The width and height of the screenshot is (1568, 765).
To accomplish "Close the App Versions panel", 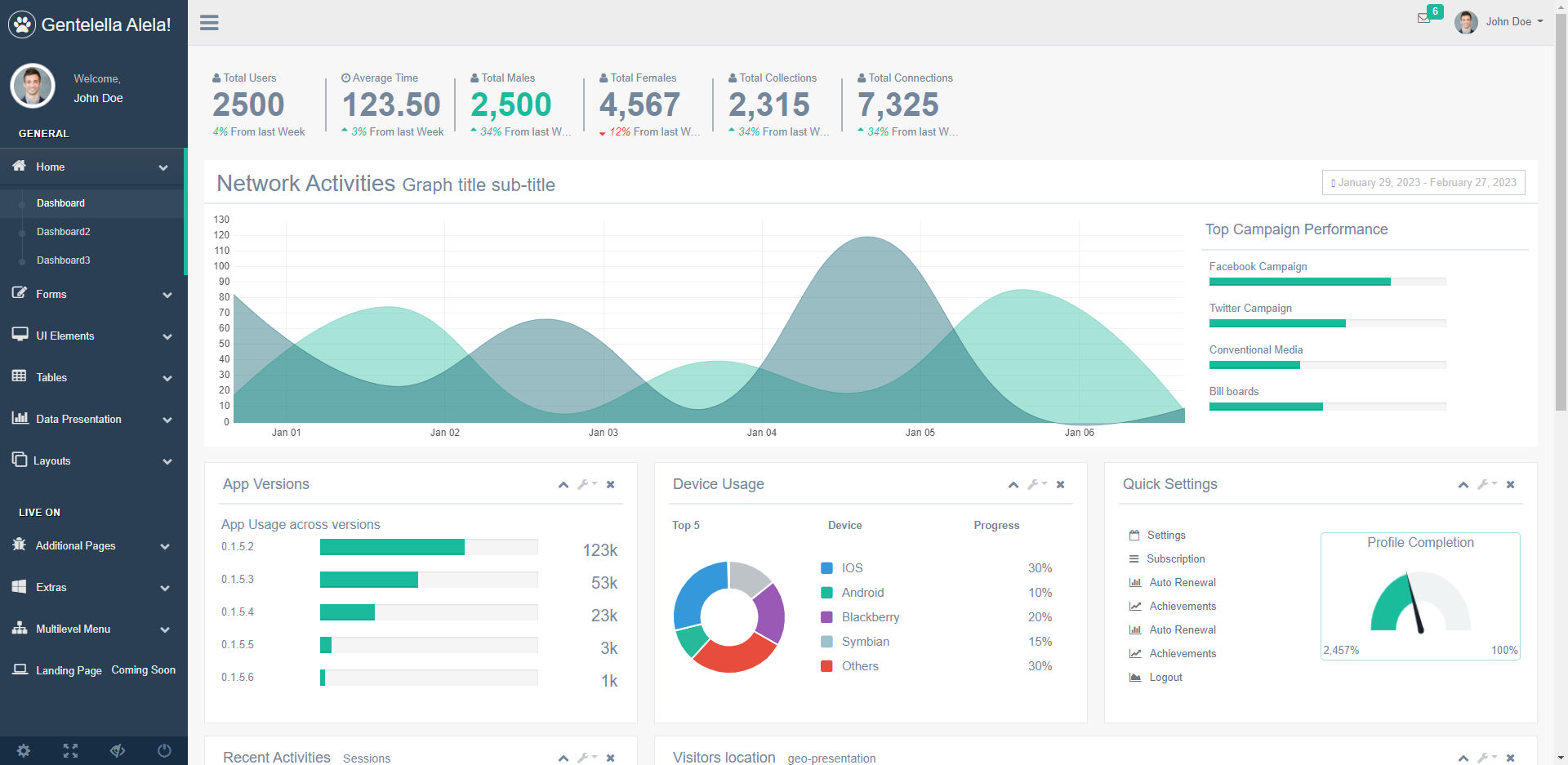I will coord(610,485).
